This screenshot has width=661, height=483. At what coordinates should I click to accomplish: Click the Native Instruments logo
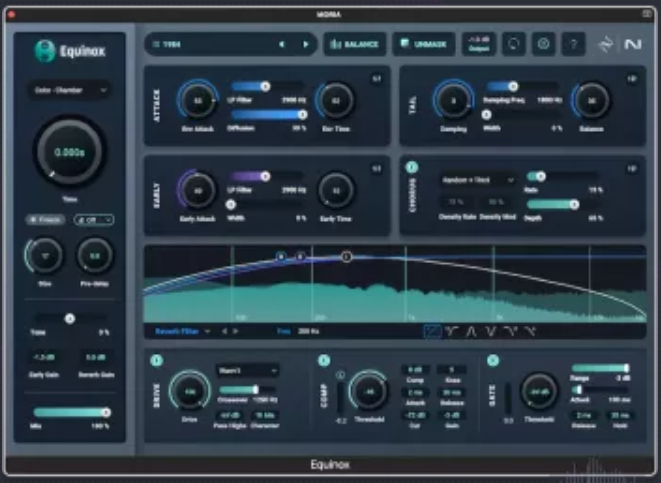pos(632,44)
